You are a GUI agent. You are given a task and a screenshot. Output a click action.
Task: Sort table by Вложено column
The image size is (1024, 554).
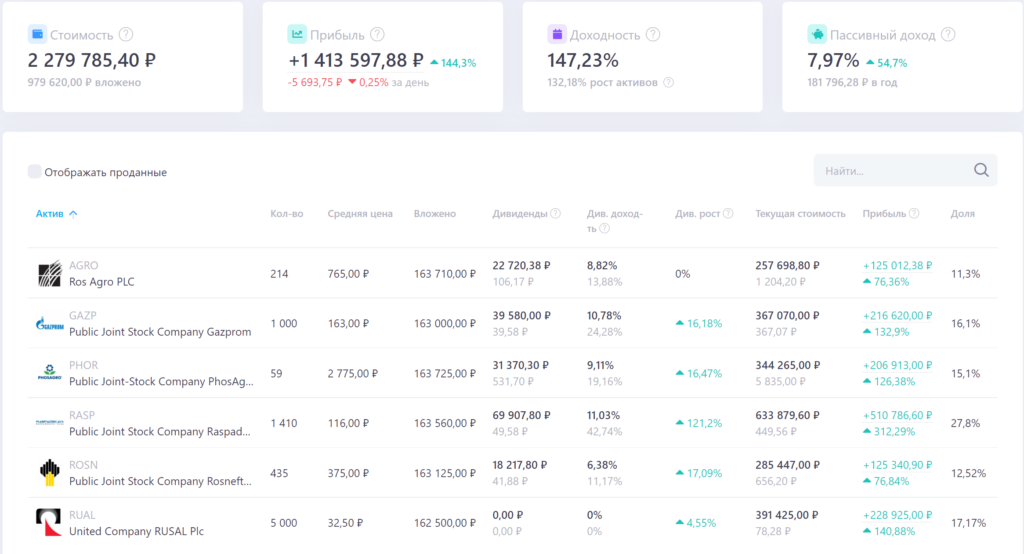[435, 214]
